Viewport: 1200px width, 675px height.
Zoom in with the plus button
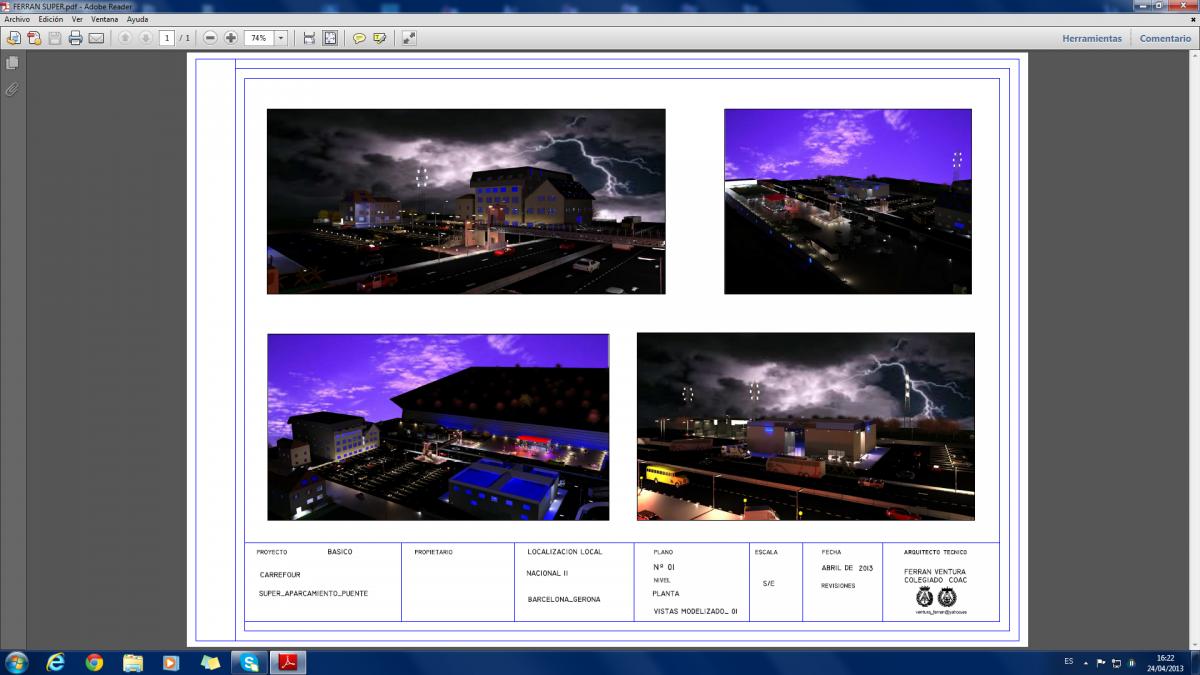pyautogui.click(x=231, y=38)
